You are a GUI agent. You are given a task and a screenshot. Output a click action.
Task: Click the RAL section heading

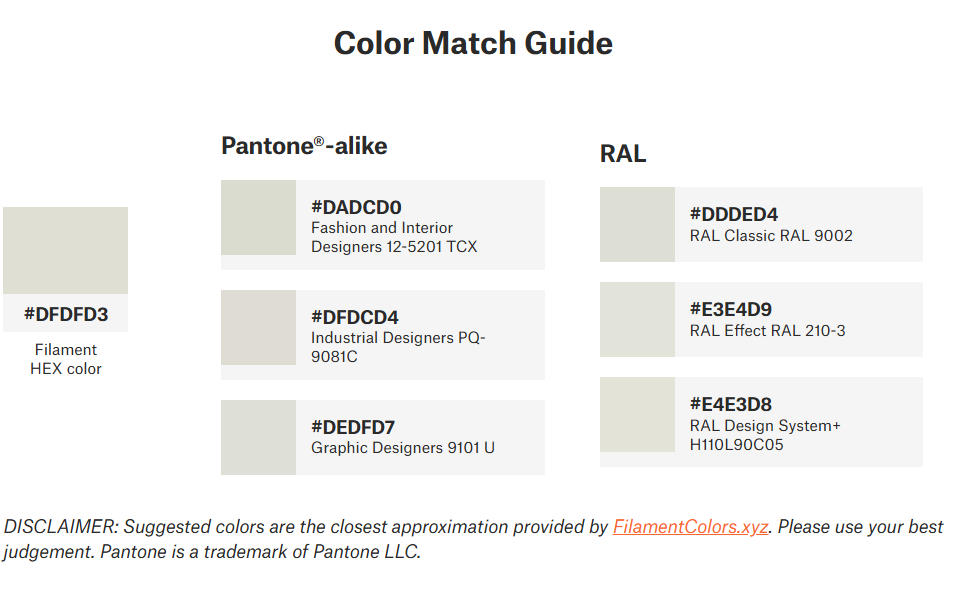point(623,154)
